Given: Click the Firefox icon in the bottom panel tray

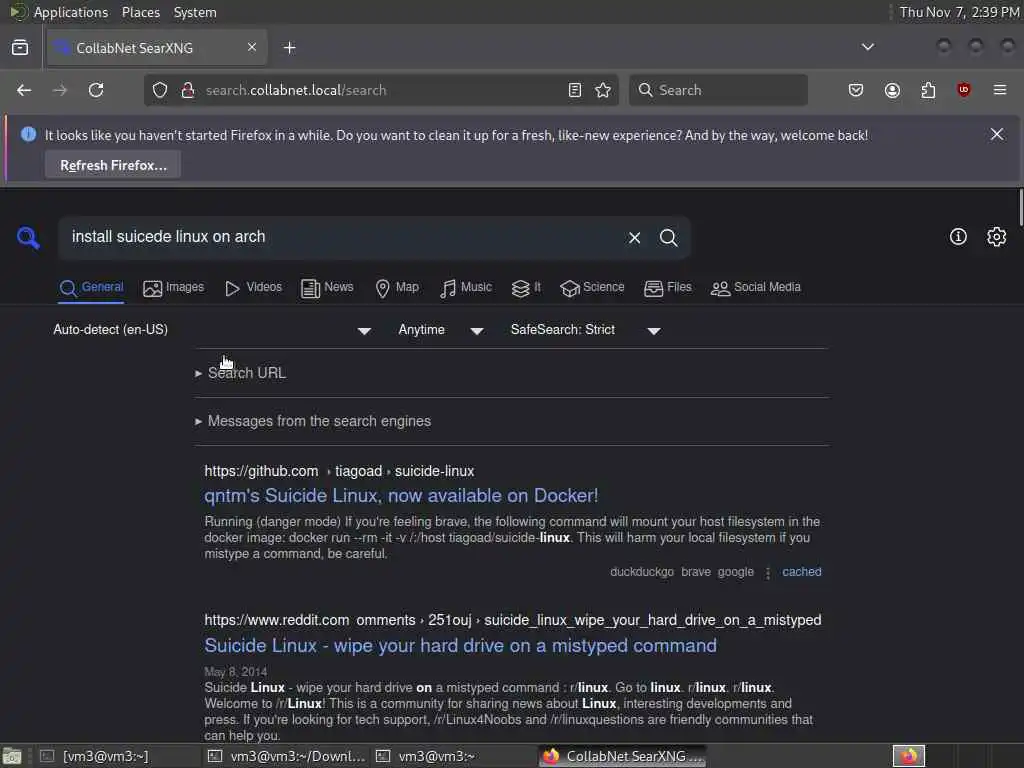Looking at the screenshot, I should (x=908, y=756).
